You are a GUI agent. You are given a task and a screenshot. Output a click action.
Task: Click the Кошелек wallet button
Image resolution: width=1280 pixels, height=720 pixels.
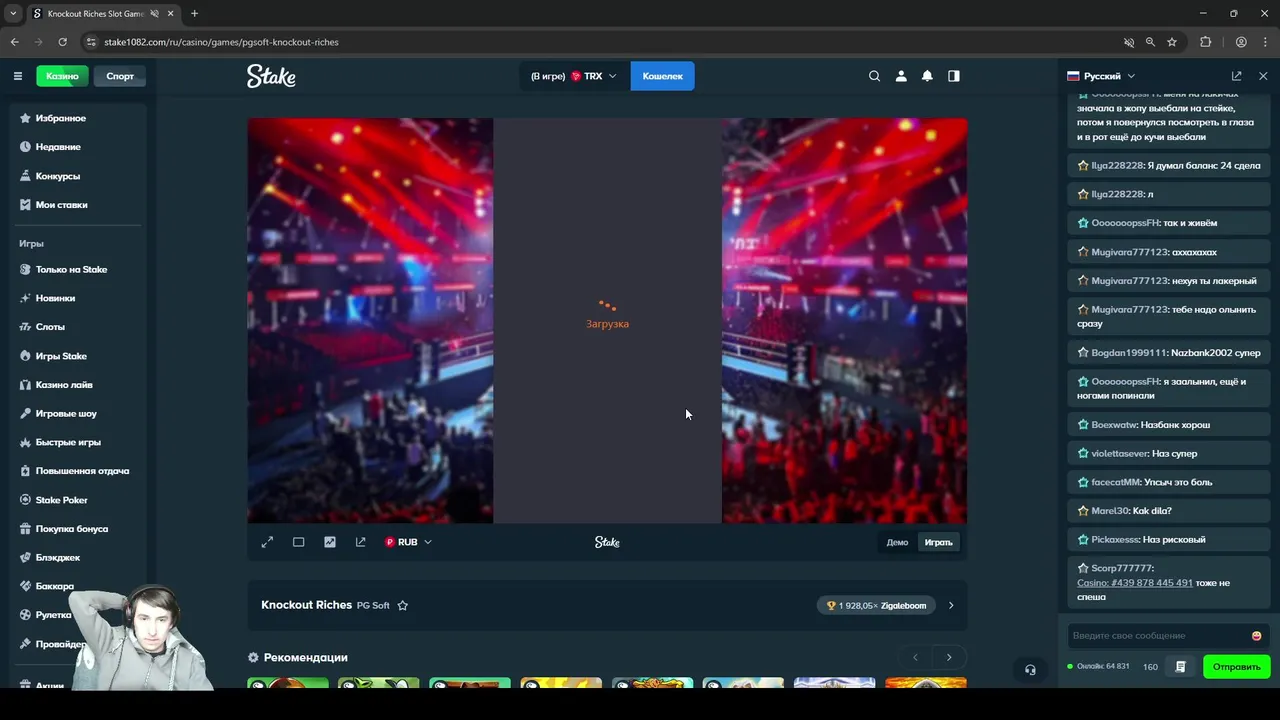pos(662,76)
